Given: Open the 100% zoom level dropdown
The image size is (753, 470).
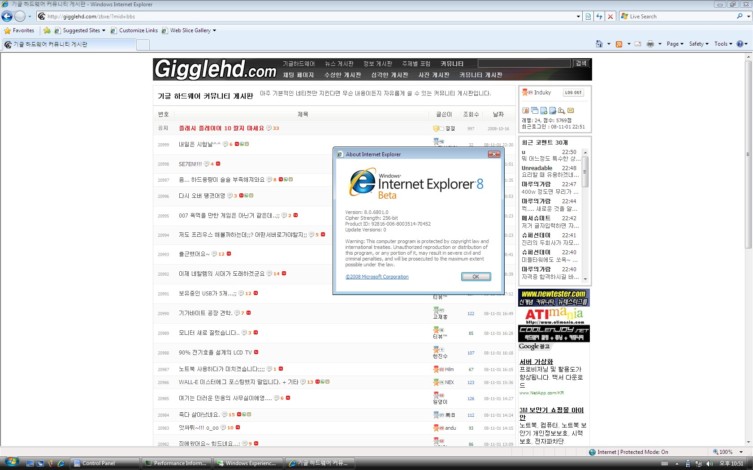Looking at the screenshot, I should (x=742, y=452).
